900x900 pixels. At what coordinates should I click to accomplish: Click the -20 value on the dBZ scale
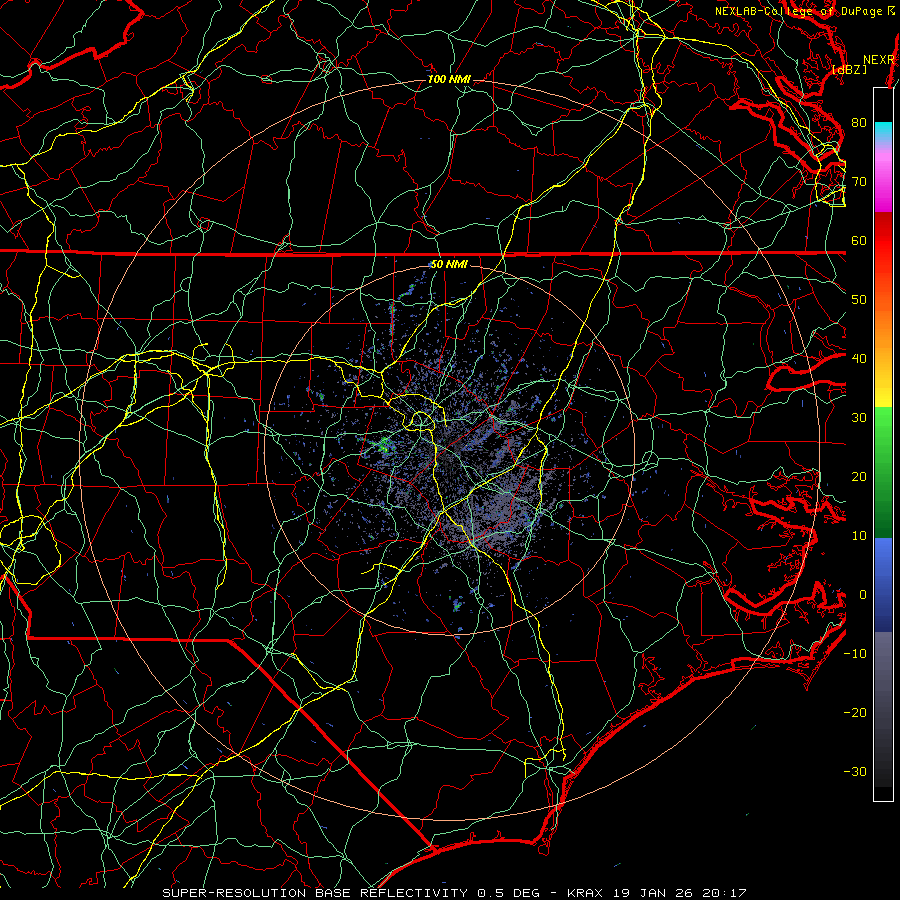click(855, 713)
